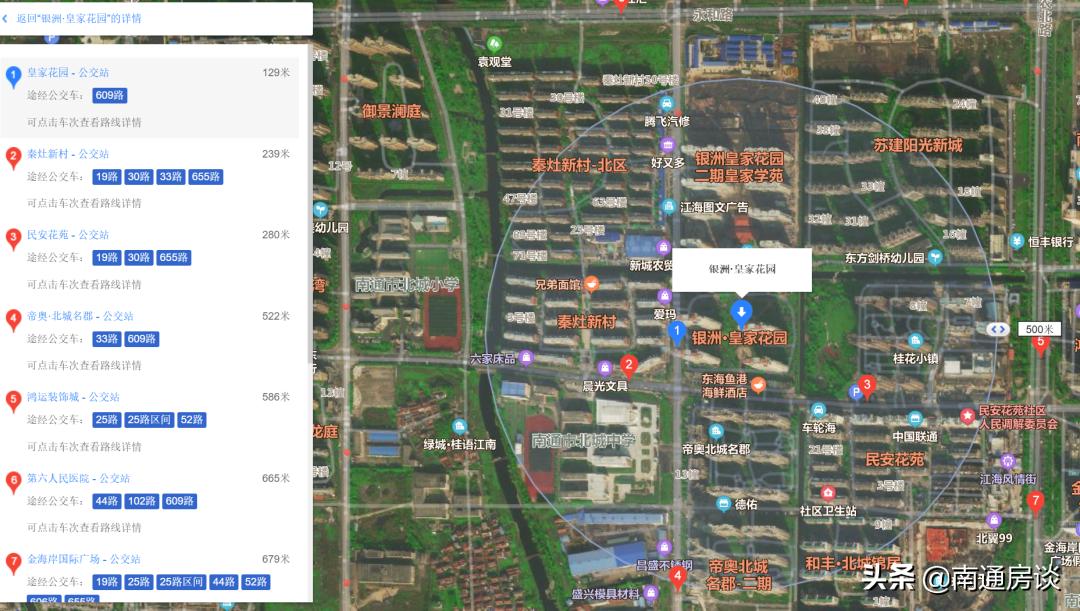Click the 江海风情街 purple icon
The height and width of the screenshot is (611, 1080).
click(x=1008, y=461)
